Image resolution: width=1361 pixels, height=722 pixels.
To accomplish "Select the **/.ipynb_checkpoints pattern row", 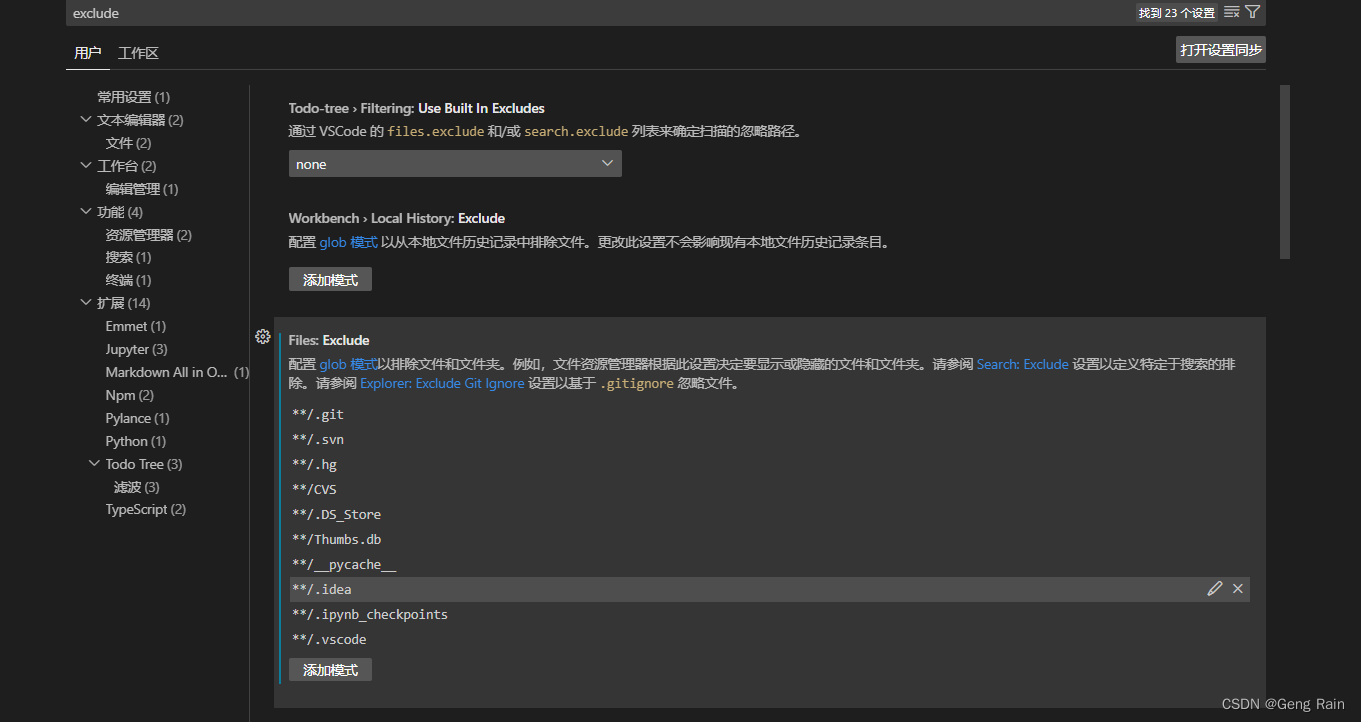I will point(770,614).
